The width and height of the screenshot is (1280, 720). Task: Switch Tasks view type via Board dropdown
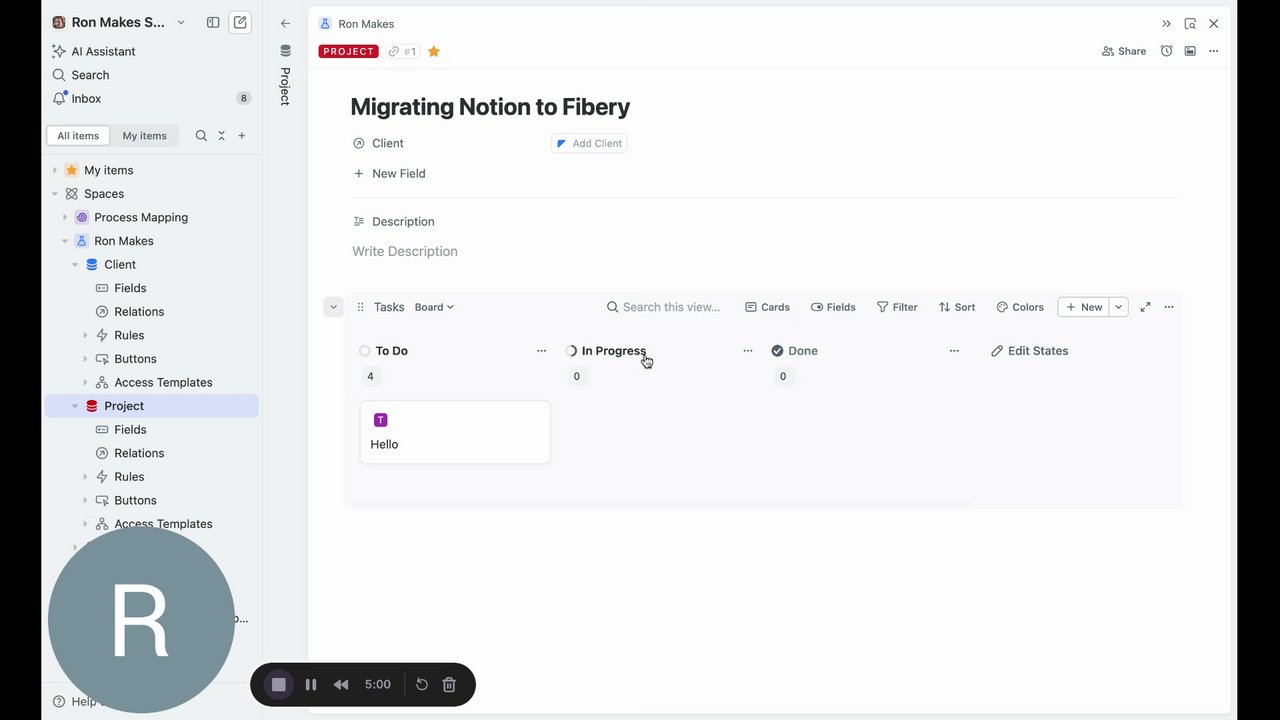434,307
